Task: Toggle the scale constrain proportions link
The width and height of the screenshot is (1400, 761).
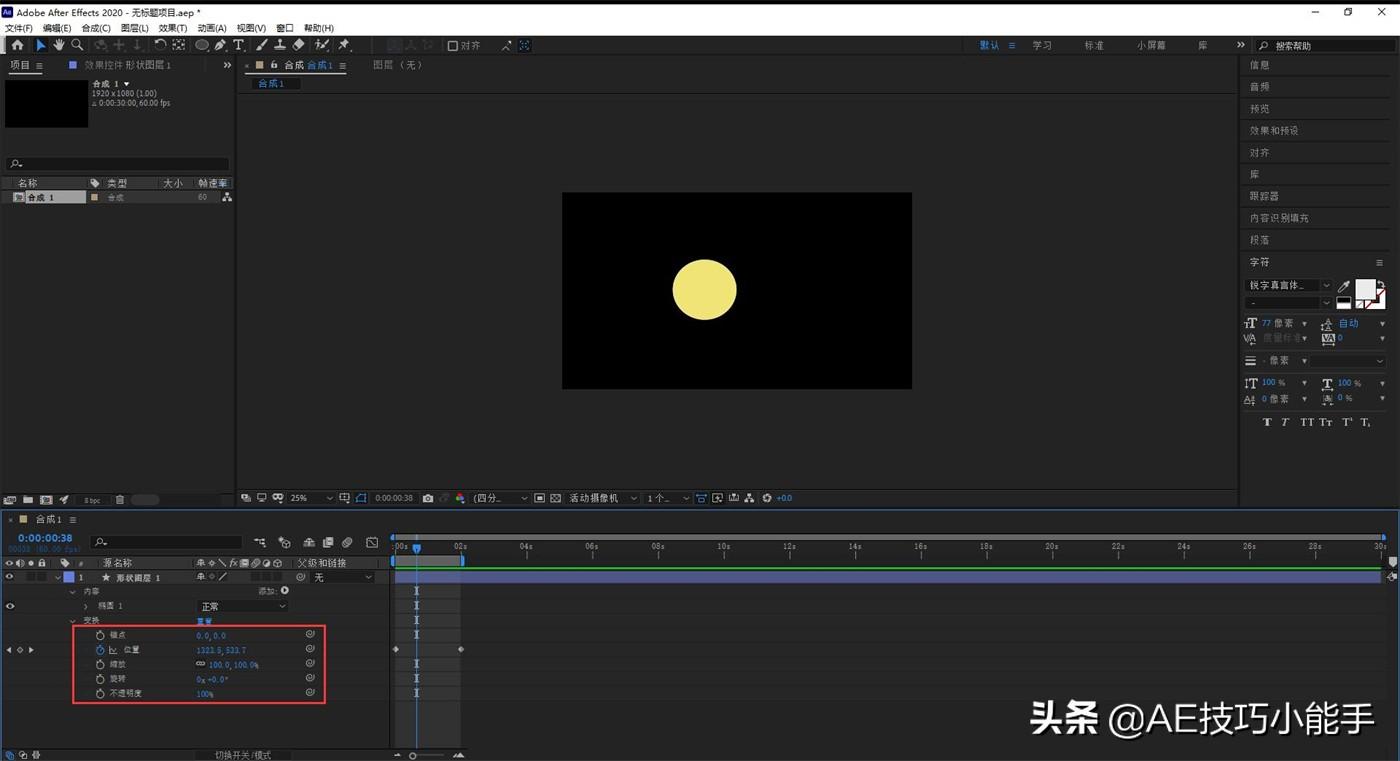Action: click(200, 664)
